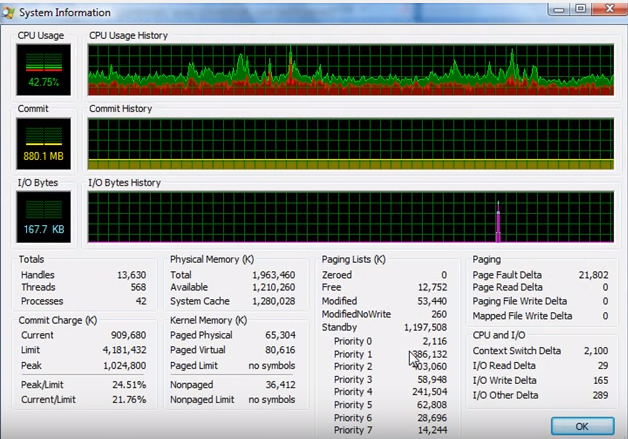Click the I/O Bytes History graph

(350, 217)
